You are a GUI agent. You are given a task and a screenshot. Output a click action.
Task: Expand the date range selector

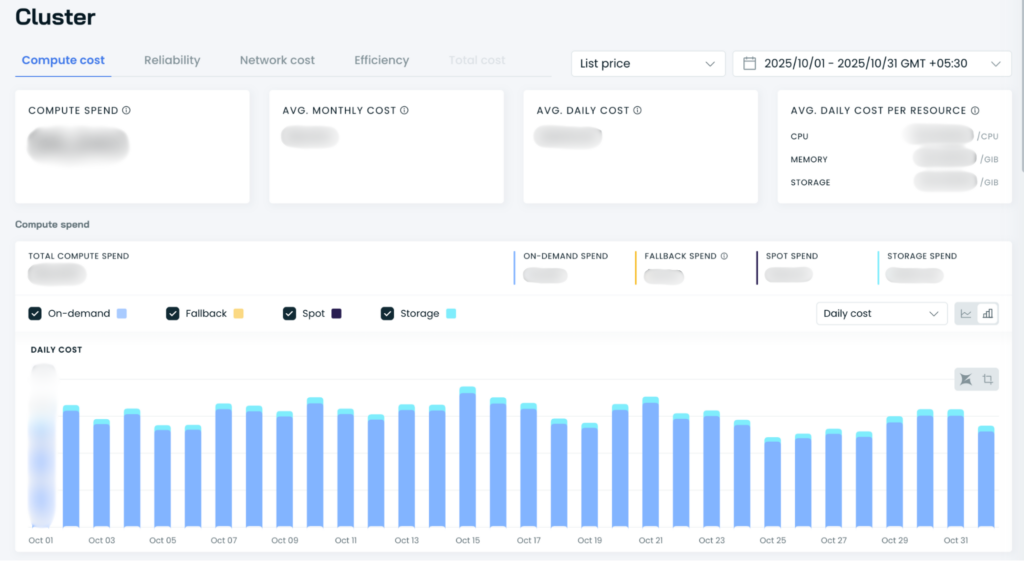point(872,63)
